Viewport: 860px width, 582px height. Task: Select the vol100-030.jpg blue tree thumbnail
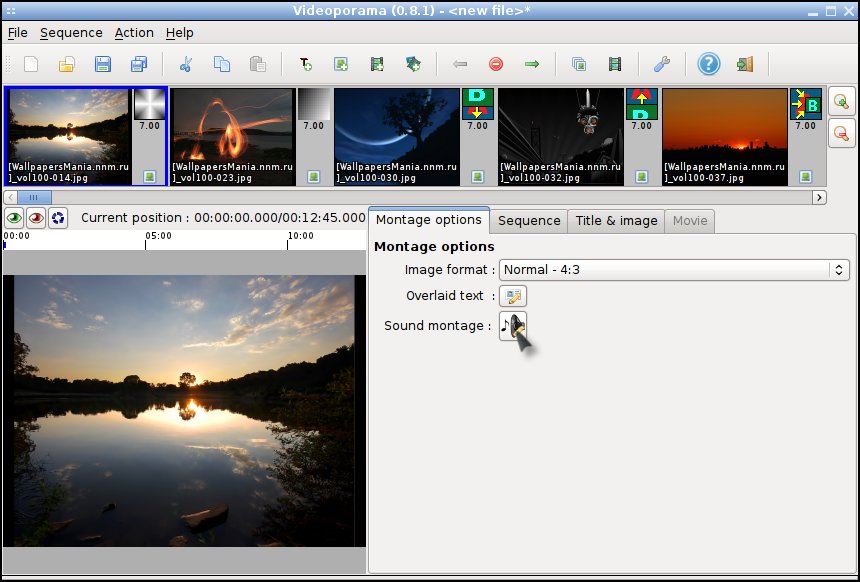click(x=397, y=137)
